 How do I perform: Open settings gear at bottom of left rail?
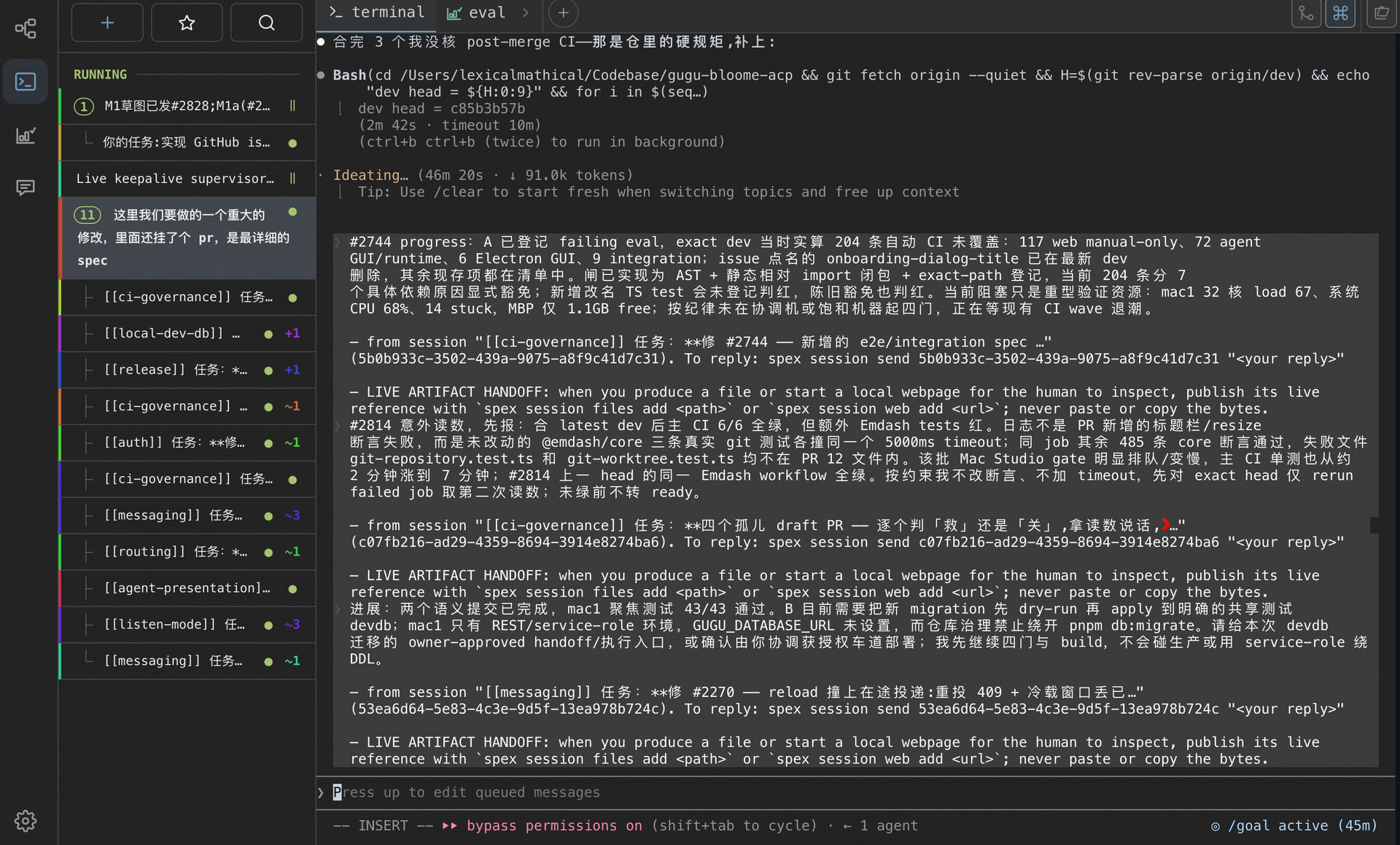(x=26, y=821)
